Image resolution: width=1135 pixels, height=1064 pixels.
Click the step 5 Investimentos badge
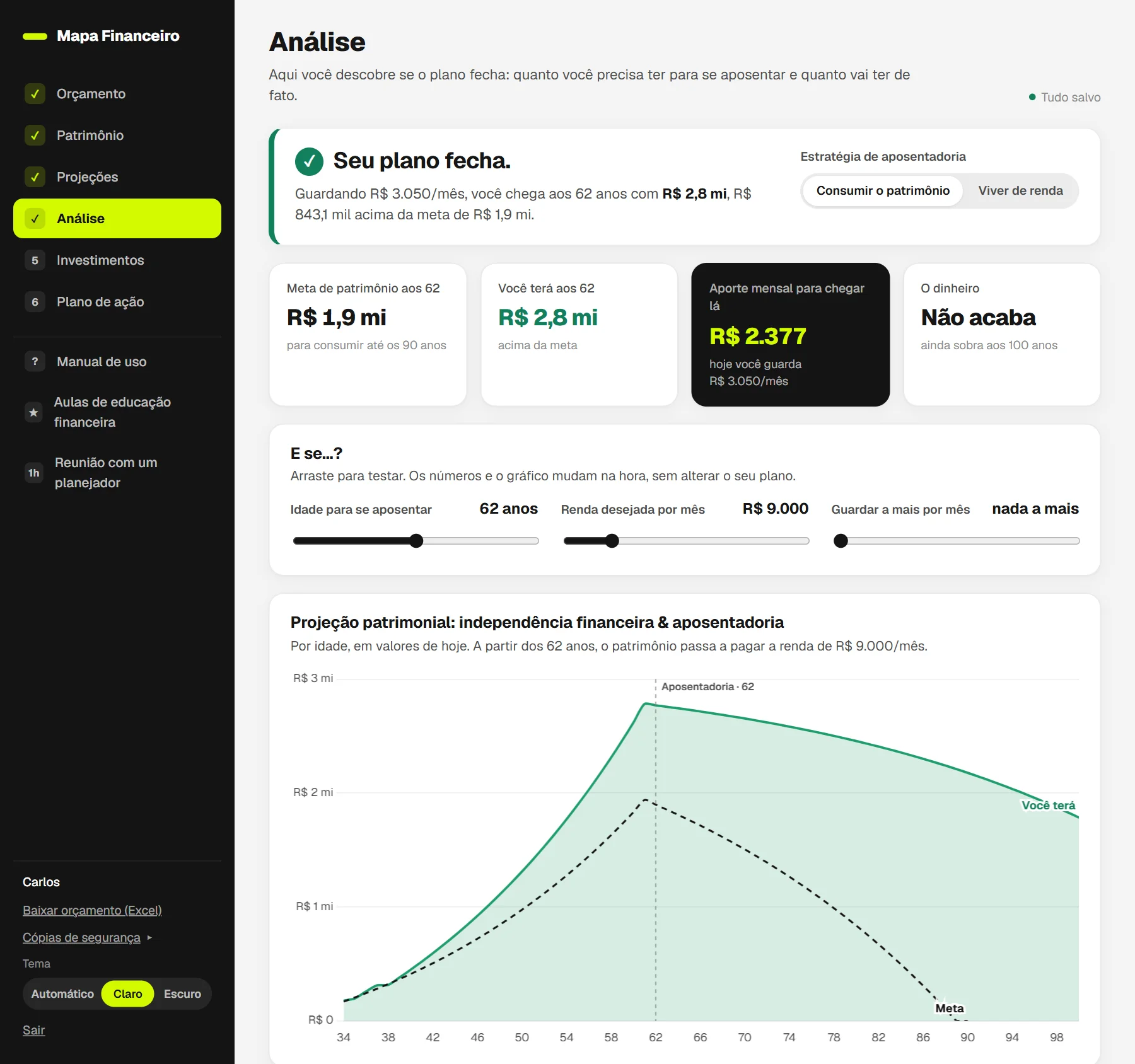pyautogui.click(x=35, y=260)
